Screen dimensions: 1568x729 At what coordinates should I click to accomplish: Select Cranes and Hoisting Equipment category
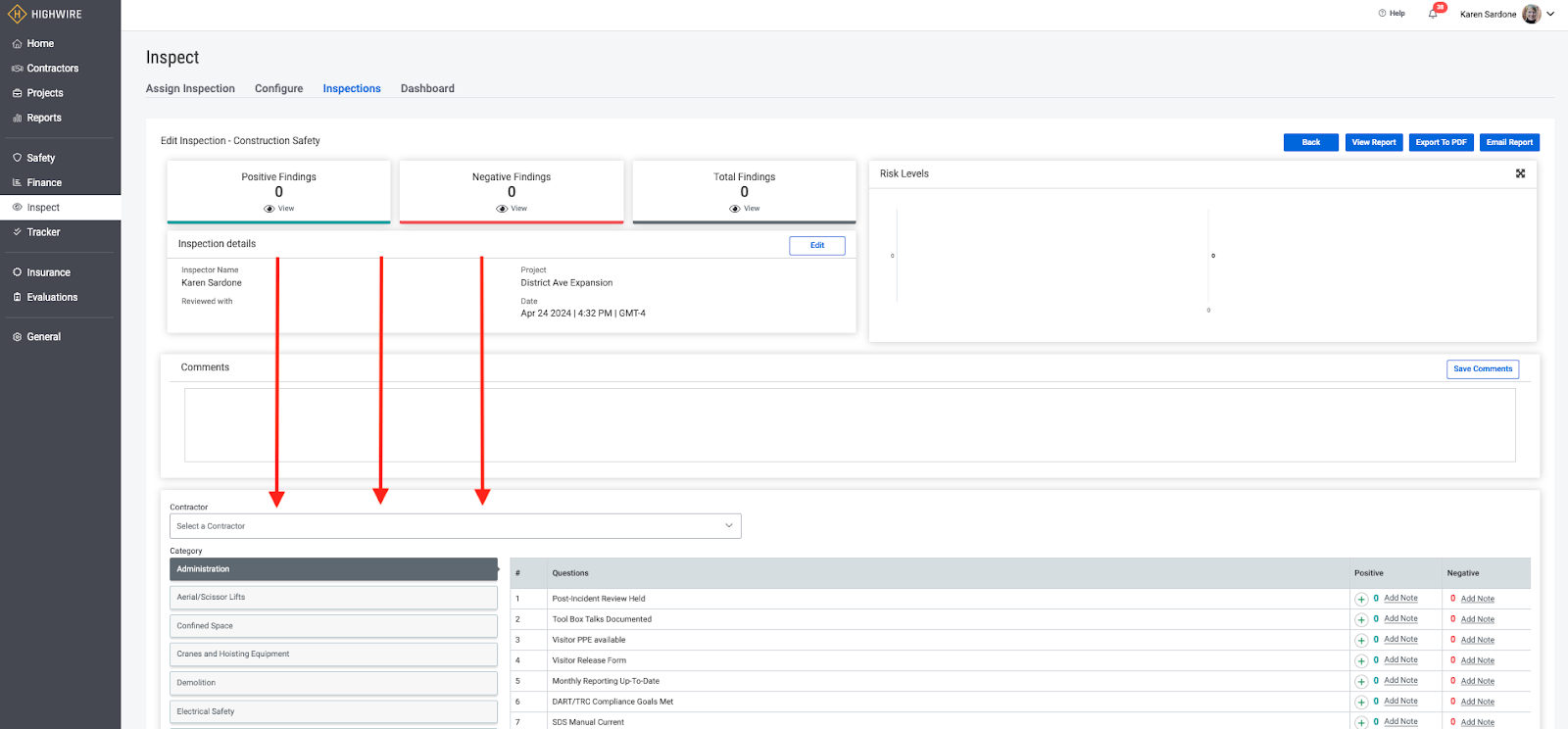click(x=333, y=654)
